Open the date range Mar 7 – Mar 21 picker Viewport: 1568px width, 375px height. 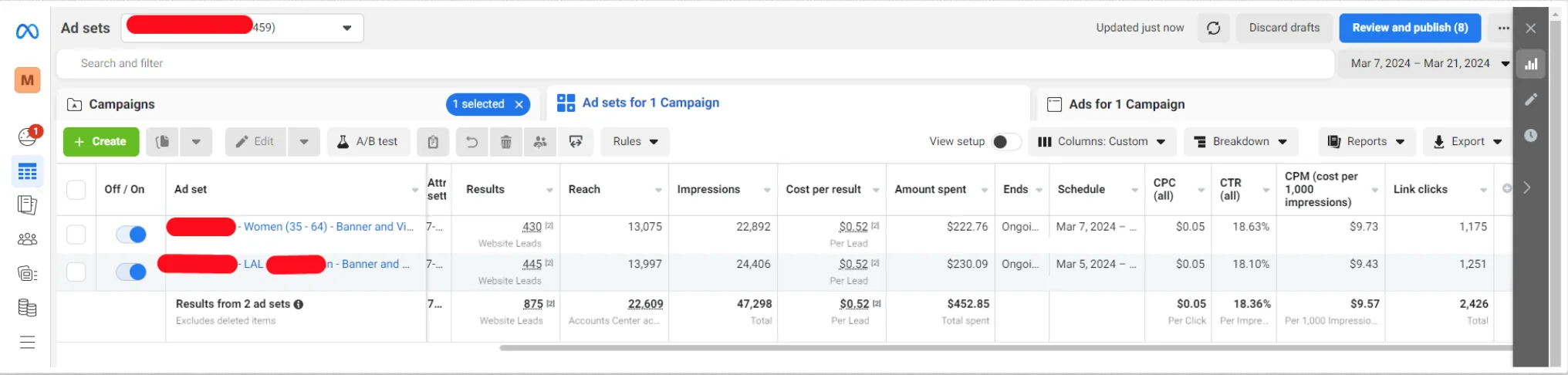[1429, 64]
